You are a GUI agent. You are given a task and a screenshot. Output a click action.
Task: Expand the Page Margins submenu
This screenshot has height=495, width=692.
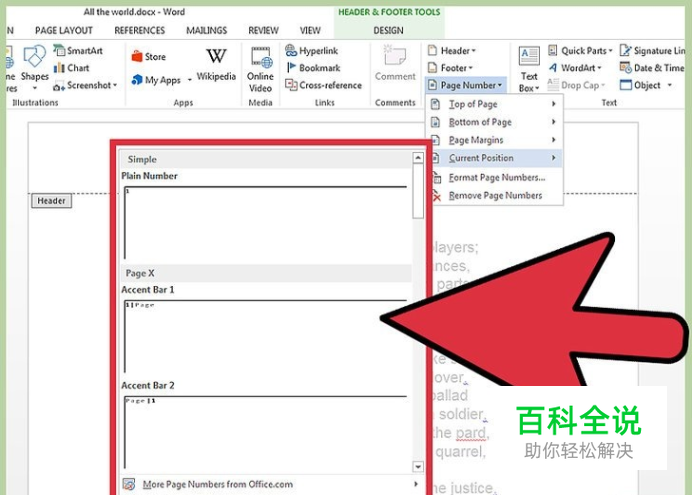(494, 140)
